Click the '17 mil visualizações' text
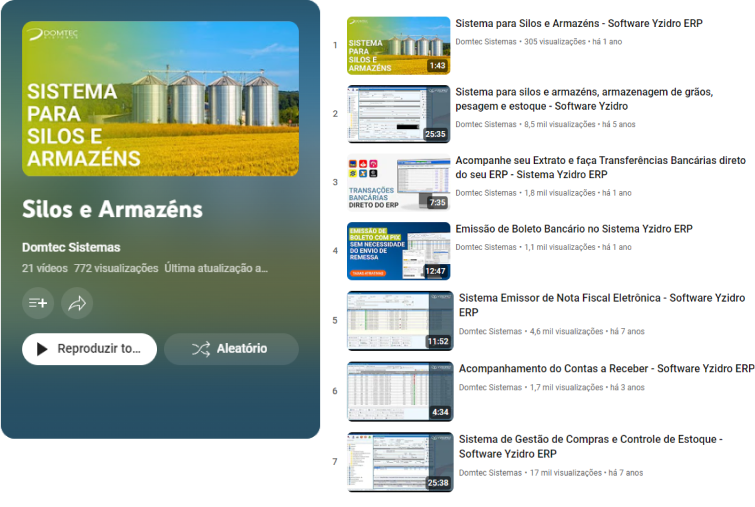Screen dimensions: 755x507 [566, 473]
